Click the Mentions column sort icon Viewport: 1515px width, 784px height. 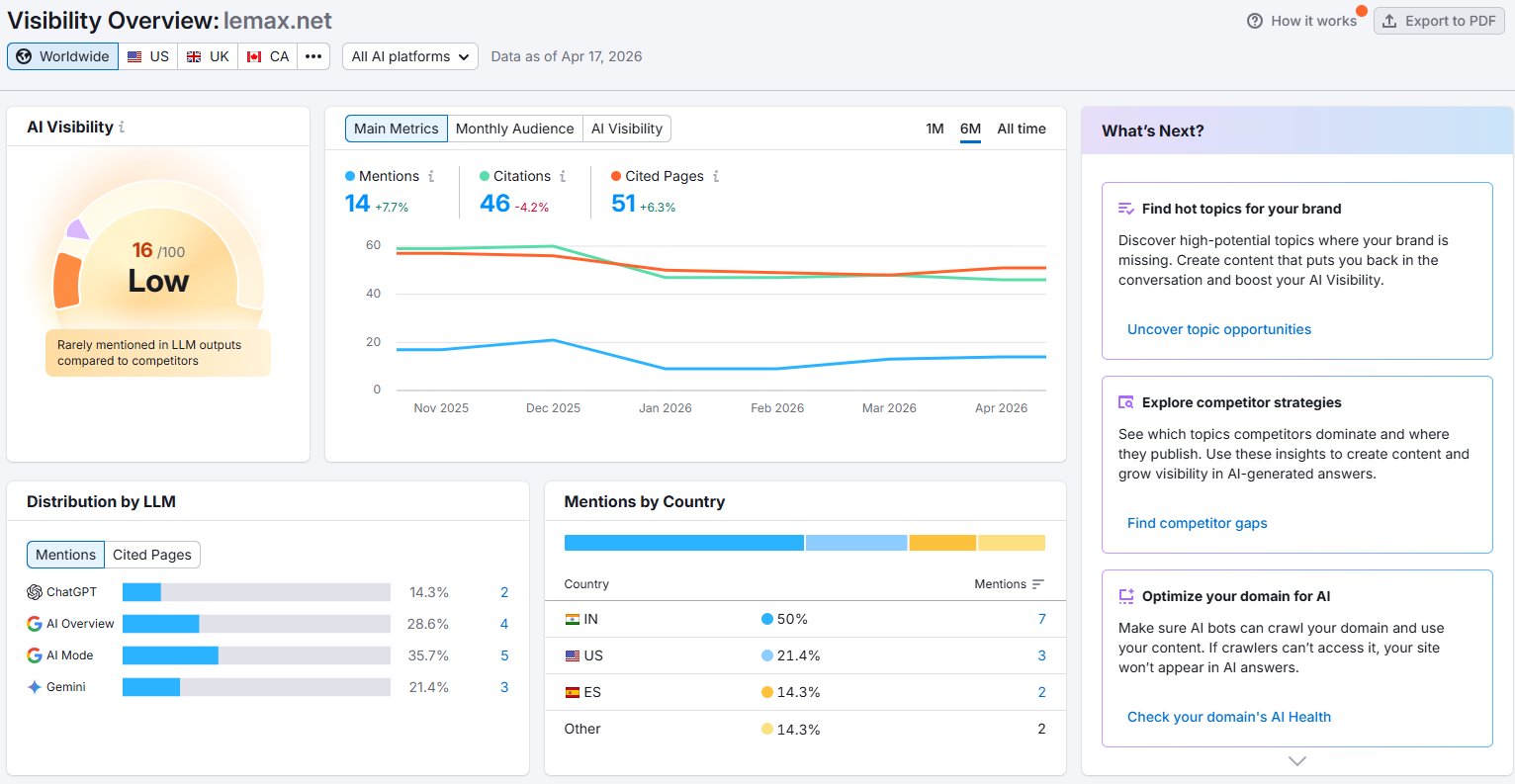click(1037, 584)
